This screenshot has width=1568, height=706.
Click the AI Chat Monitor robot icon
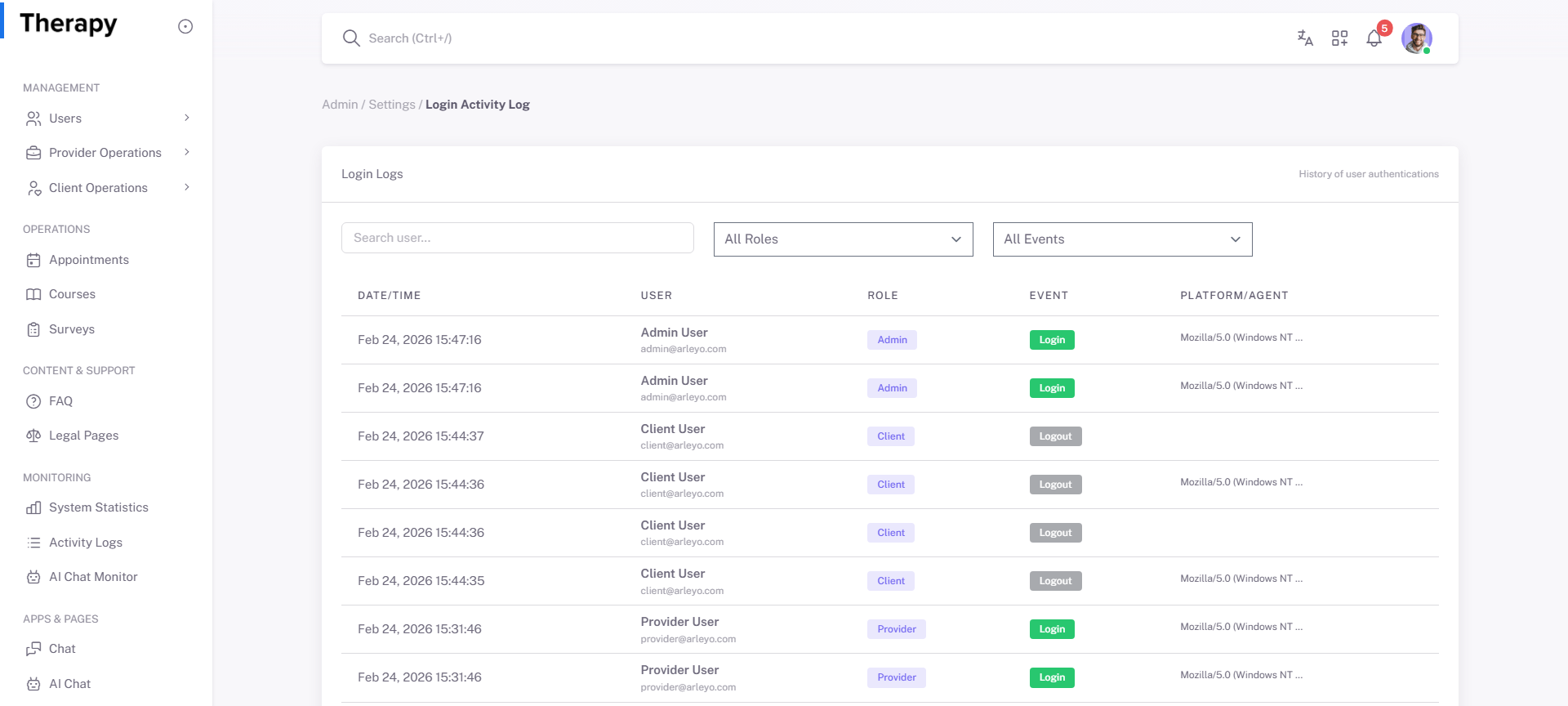(x=33, y=577)
